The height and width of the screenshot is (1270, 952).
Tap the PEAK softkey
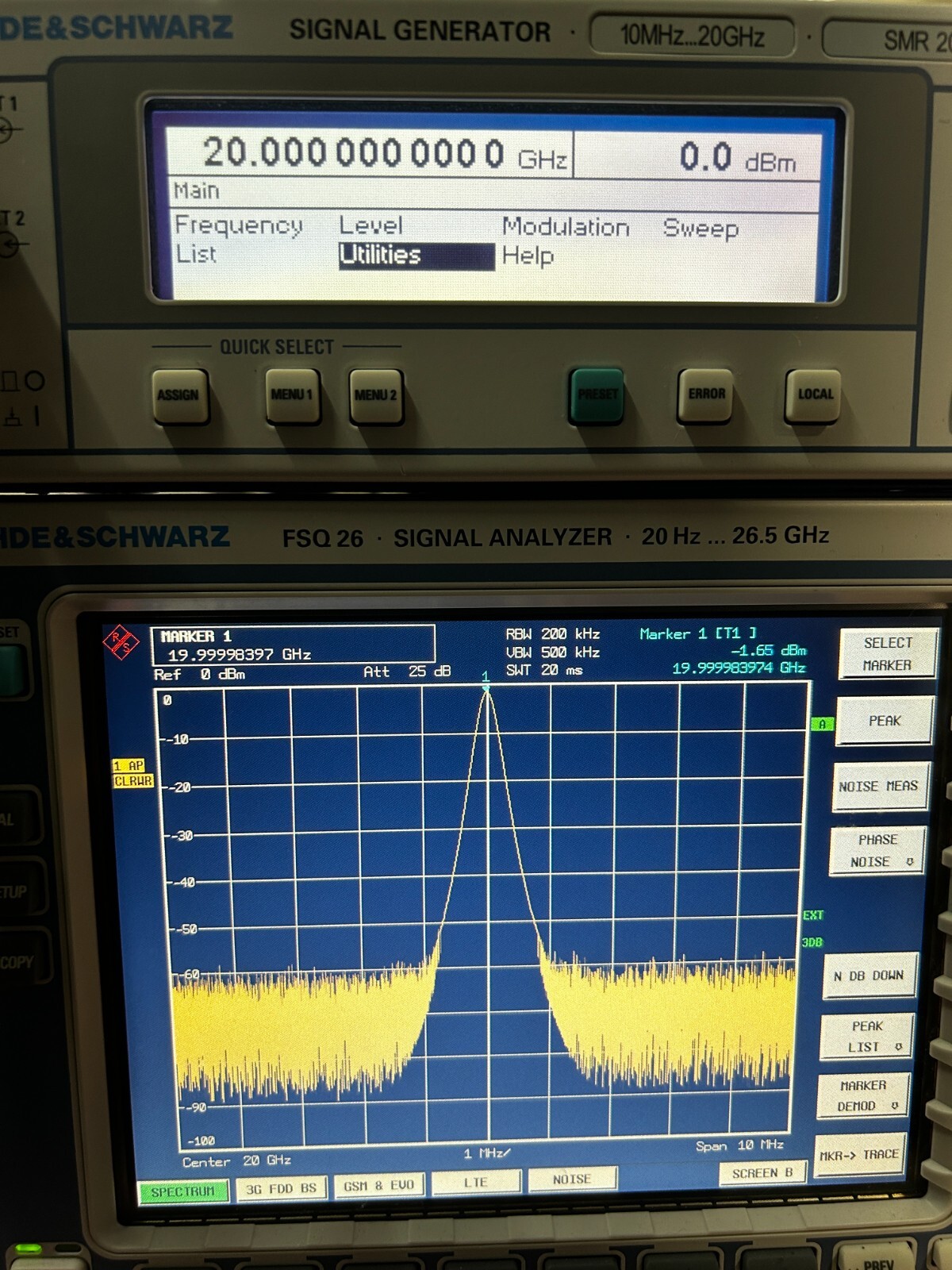[884, 721]
